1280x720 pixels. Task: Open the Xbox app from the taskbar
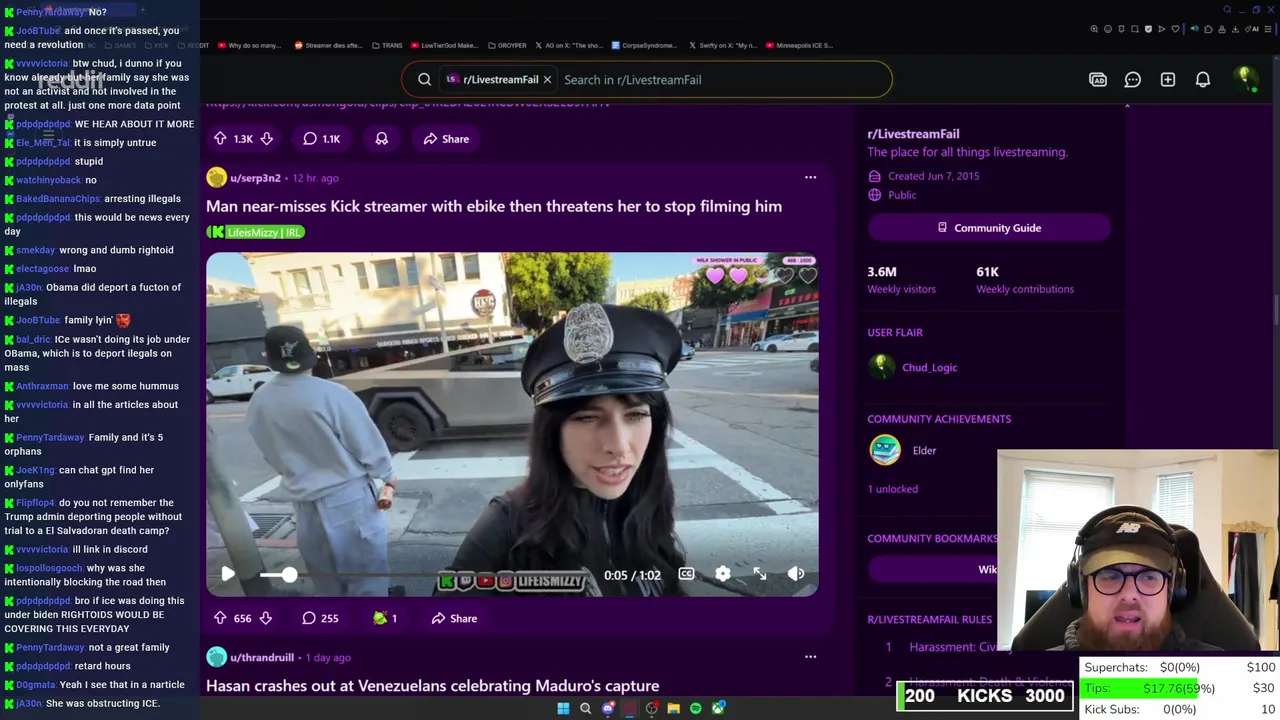coord(718,708)
